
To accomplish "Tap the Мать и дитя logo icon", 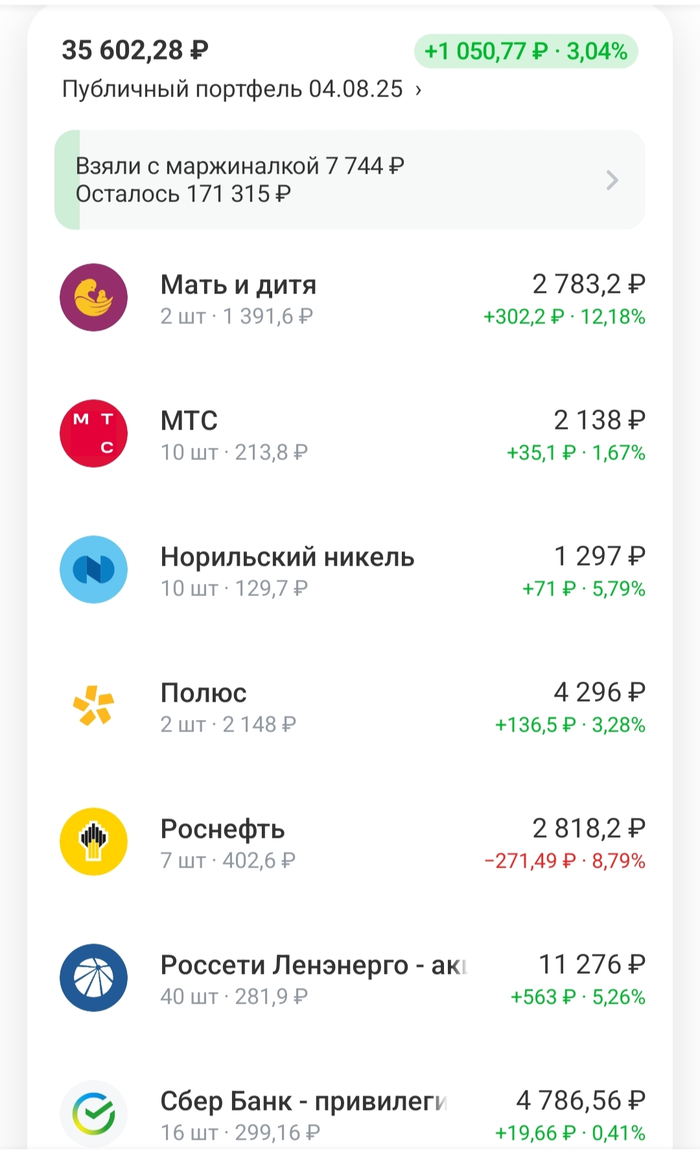I will click(93, 297).
